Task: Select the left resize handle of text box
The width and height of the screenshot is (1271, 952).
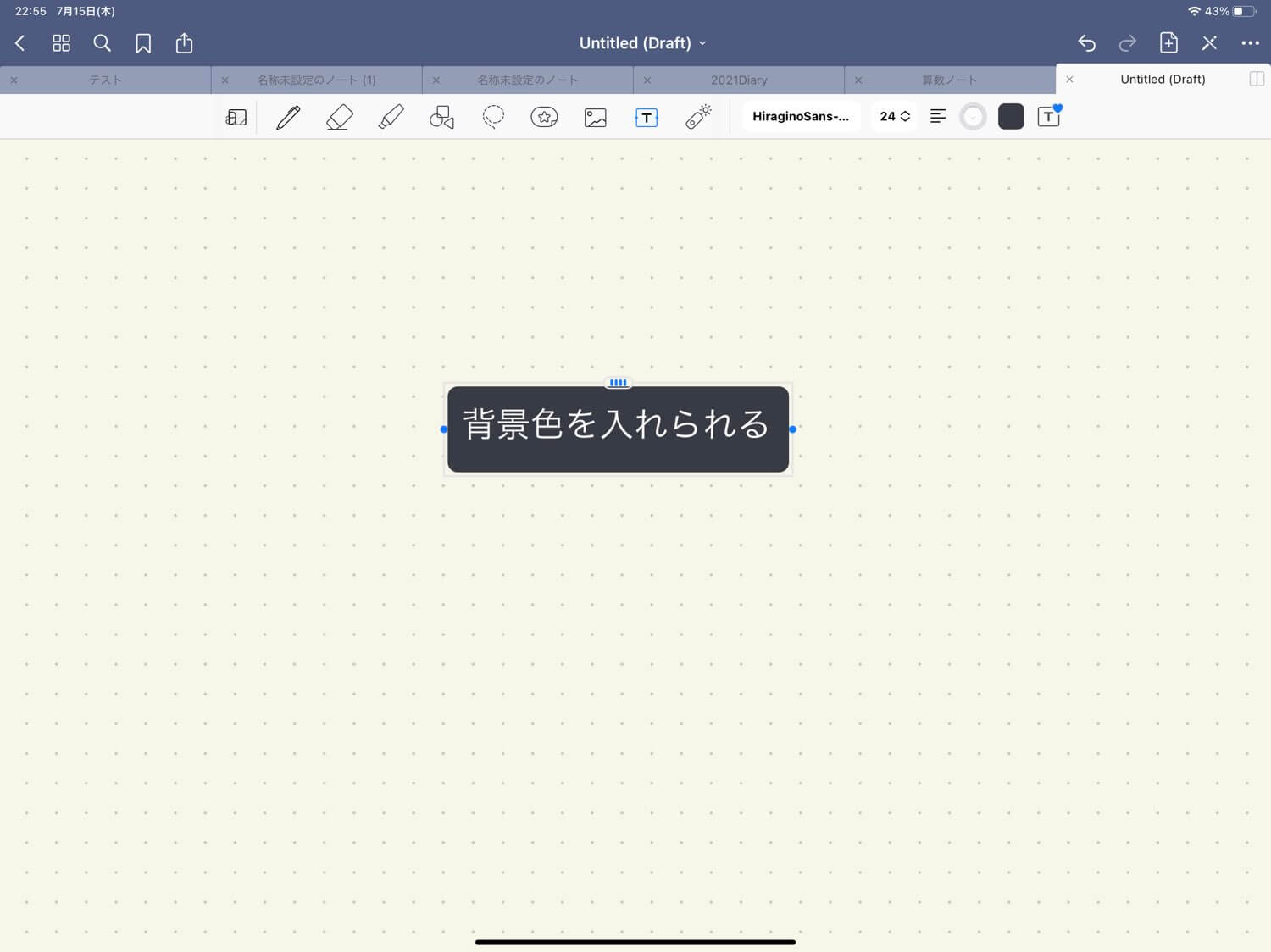Action: click(x=444, y=429)
